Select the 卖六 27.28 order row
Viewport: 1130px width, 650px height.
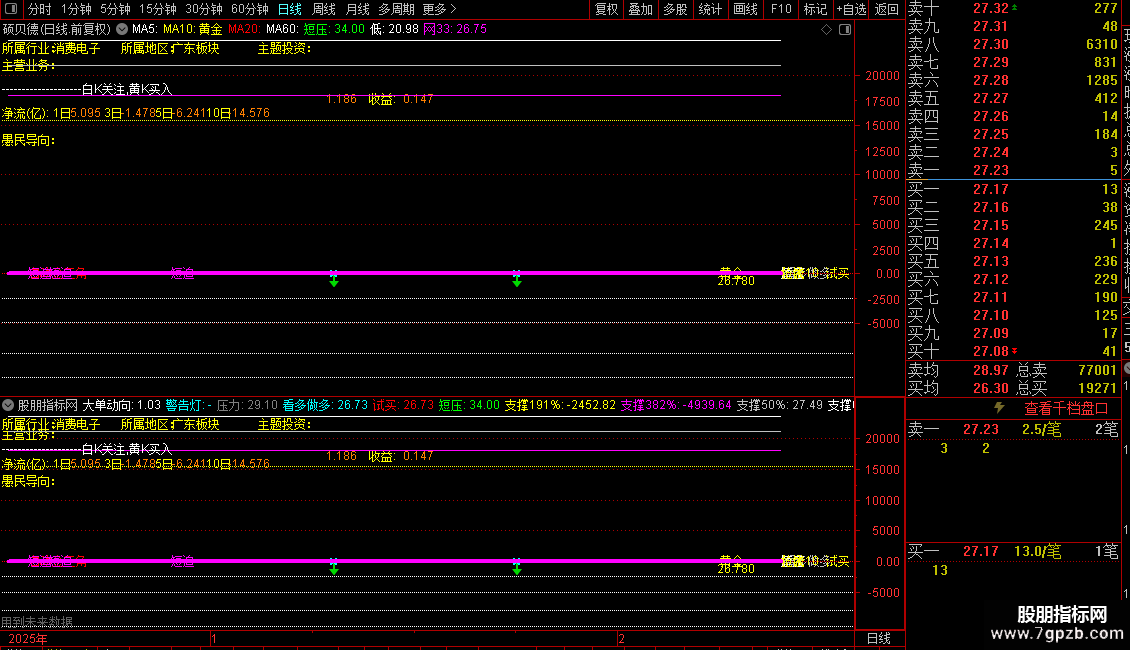coord(1013,80)
